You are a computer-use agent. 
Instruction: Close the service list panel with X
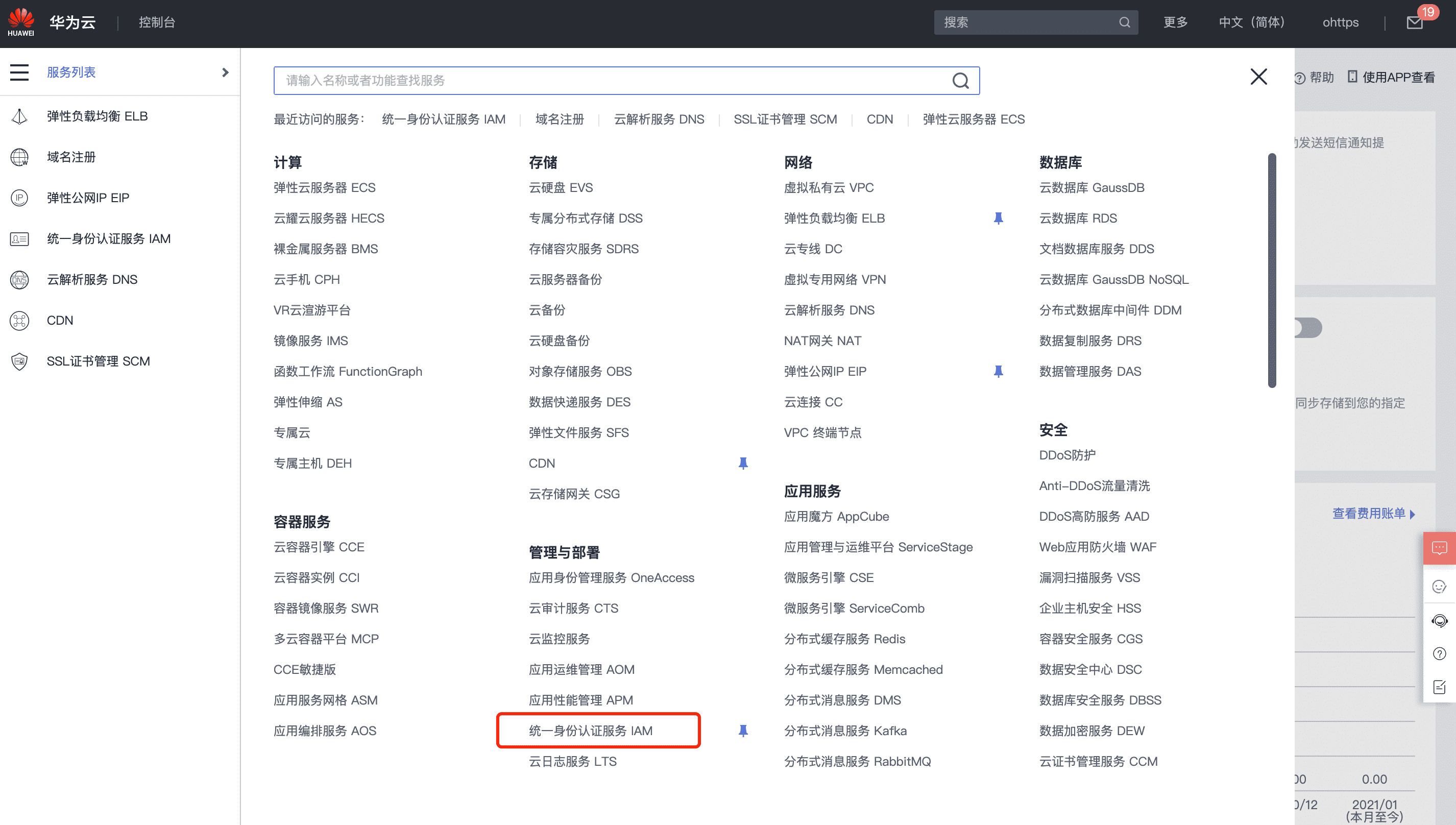point(1259,77)
